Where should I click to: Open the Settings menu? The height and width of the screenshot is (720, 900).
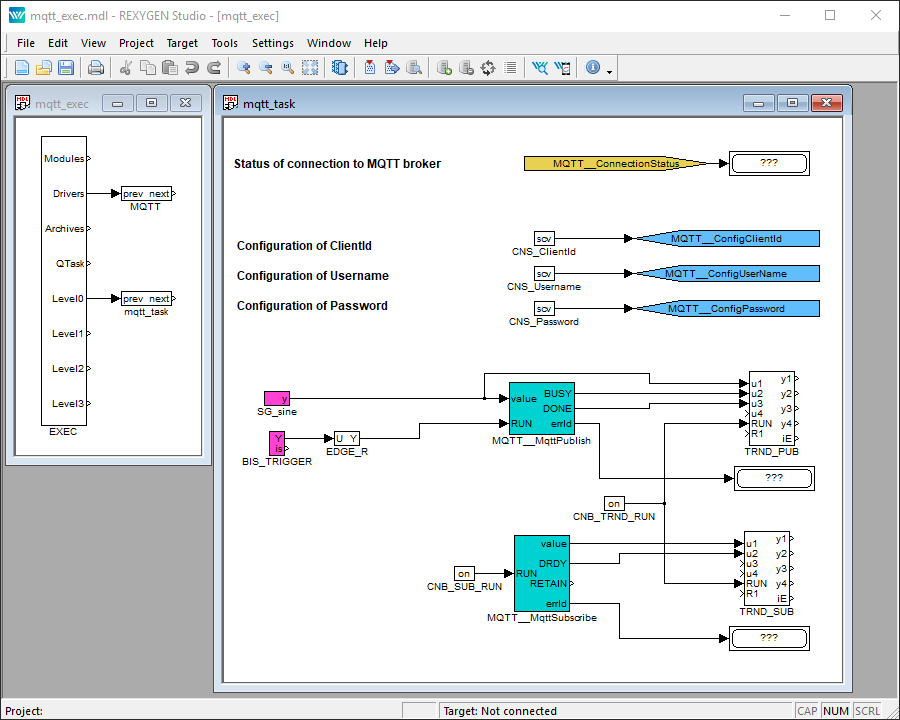pyautogui.click(x=273, y=43)
